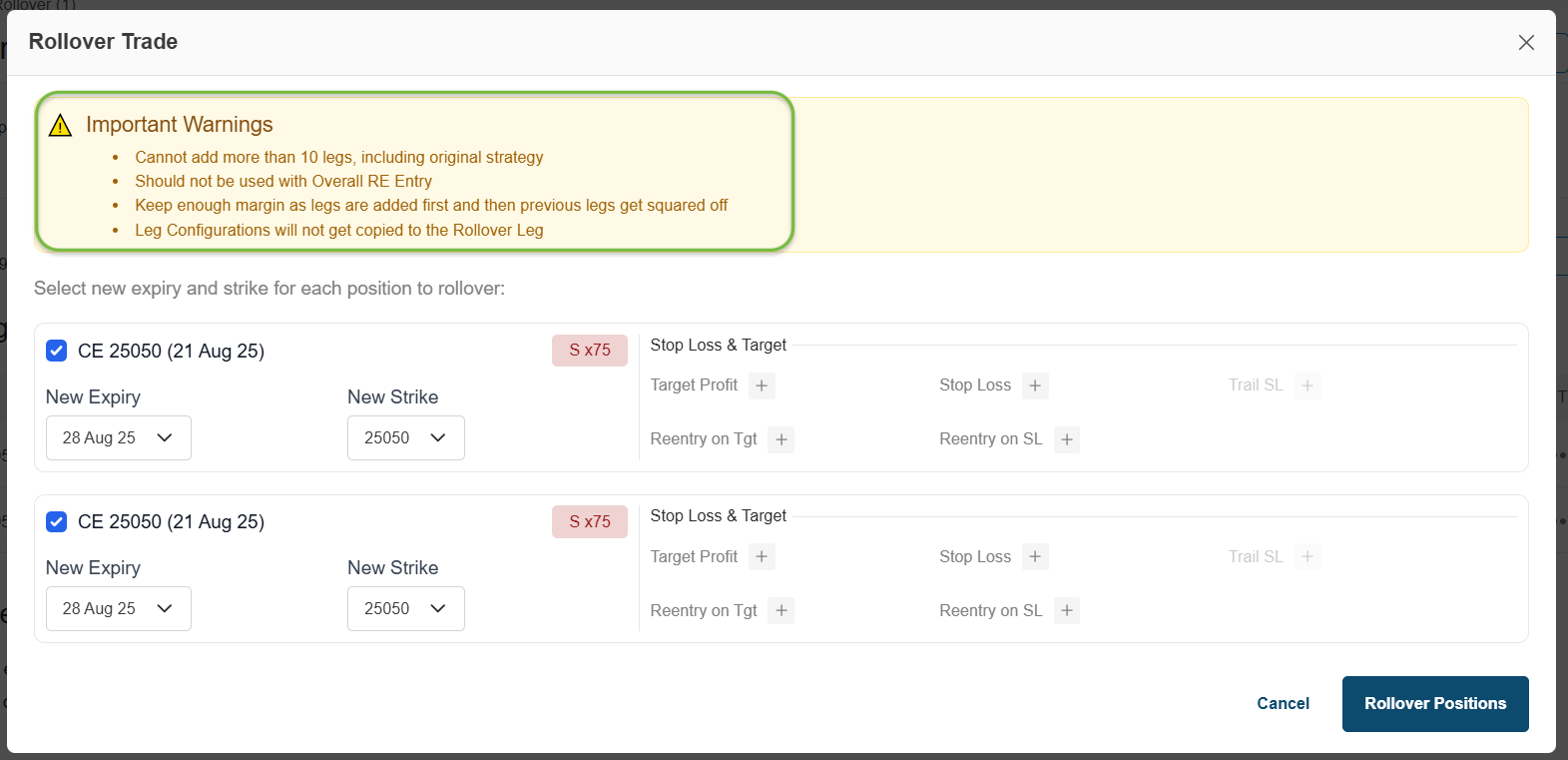Add Reentry on Tgt for first leg

pos(782,439)
